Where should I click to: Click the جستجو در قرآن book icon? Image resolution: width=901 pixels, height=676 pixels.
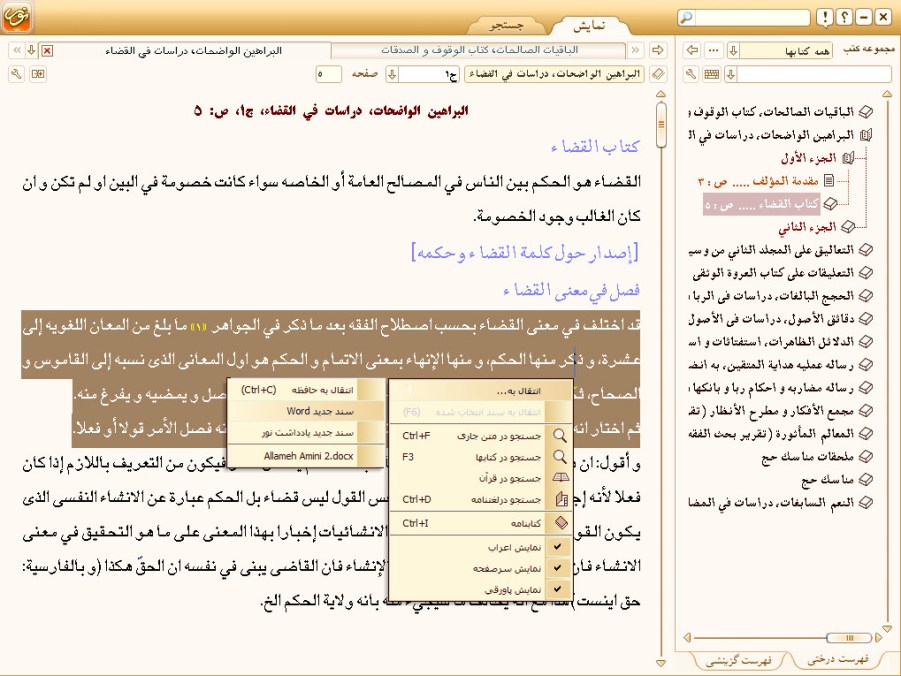[560, 478]
